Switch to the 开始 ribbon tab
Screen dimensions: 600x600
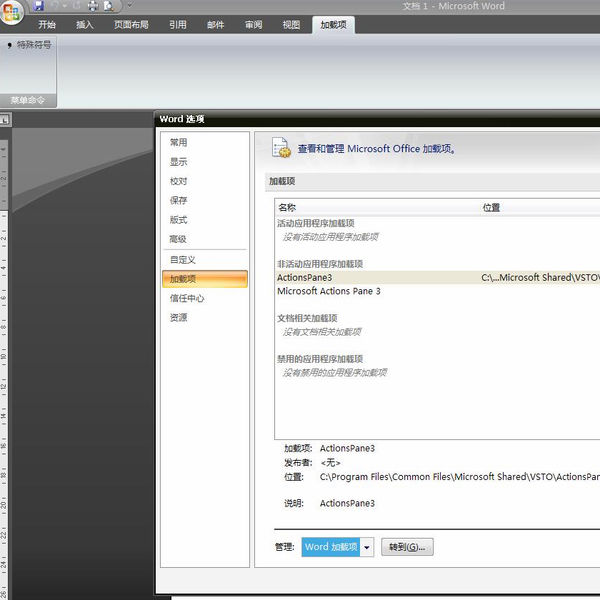tap(47, 25)
